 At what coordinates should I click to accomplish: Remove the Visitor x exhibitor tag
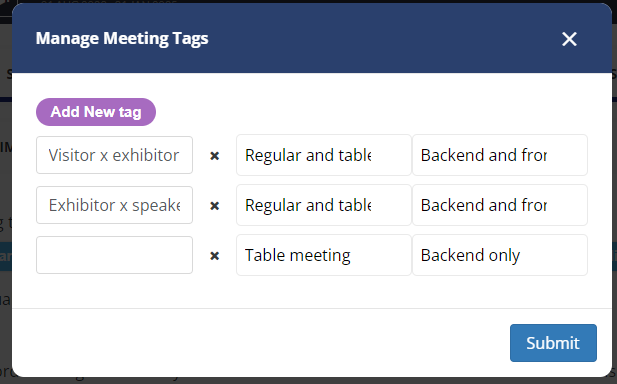[214, 156]
